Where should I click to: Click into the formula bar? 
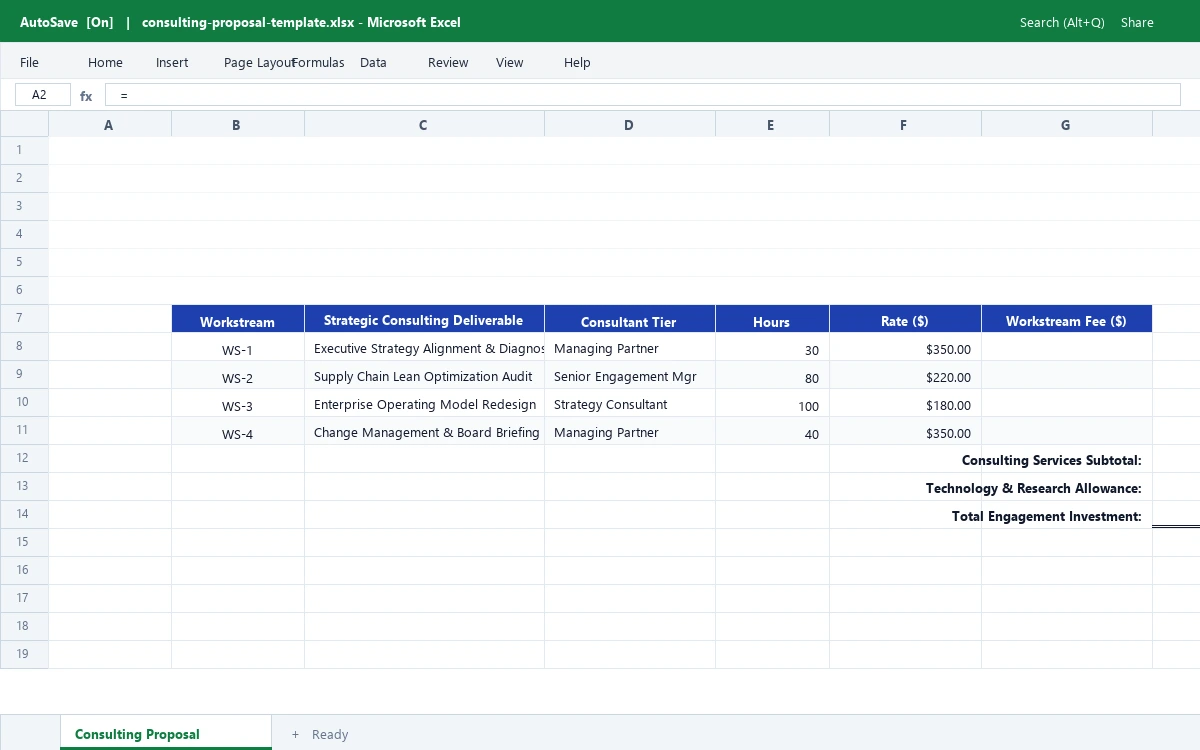(x=642, y=95)
